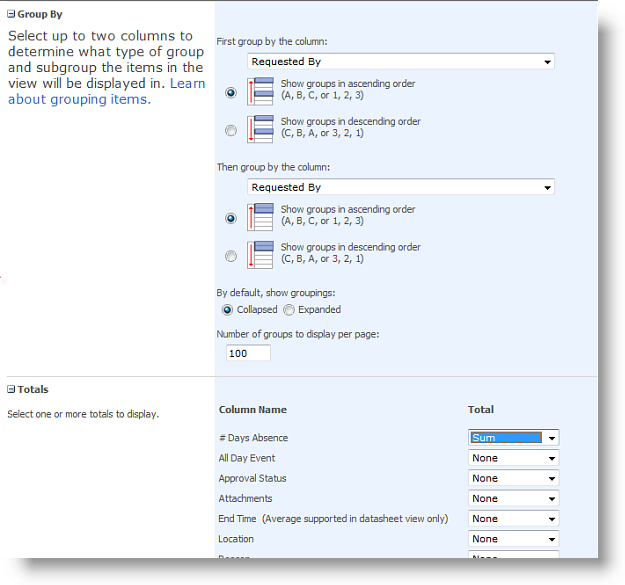The height and width of the screenshot is (585, 625).
Task: Open the # Days Absence total dropdown
Action: pos(513,438)
